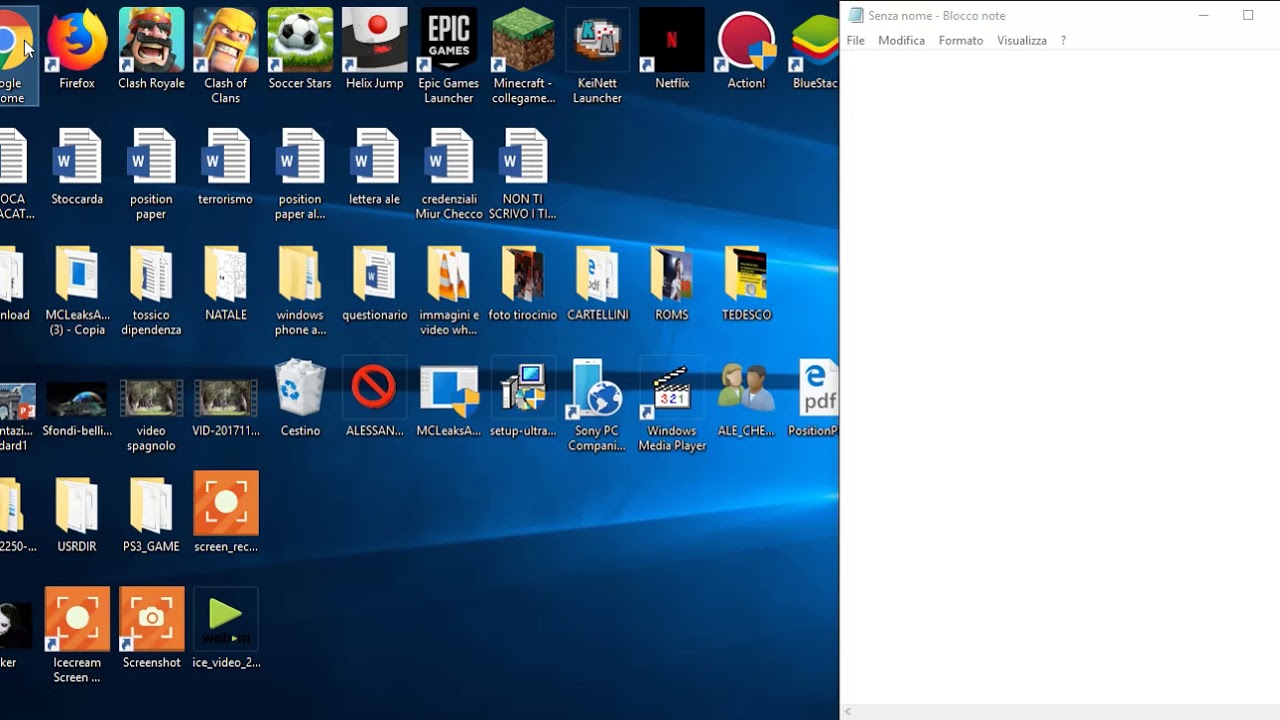Select the BlueStacks desktop icon
Screen dimensions: 1280x720
tap(815, 49)
